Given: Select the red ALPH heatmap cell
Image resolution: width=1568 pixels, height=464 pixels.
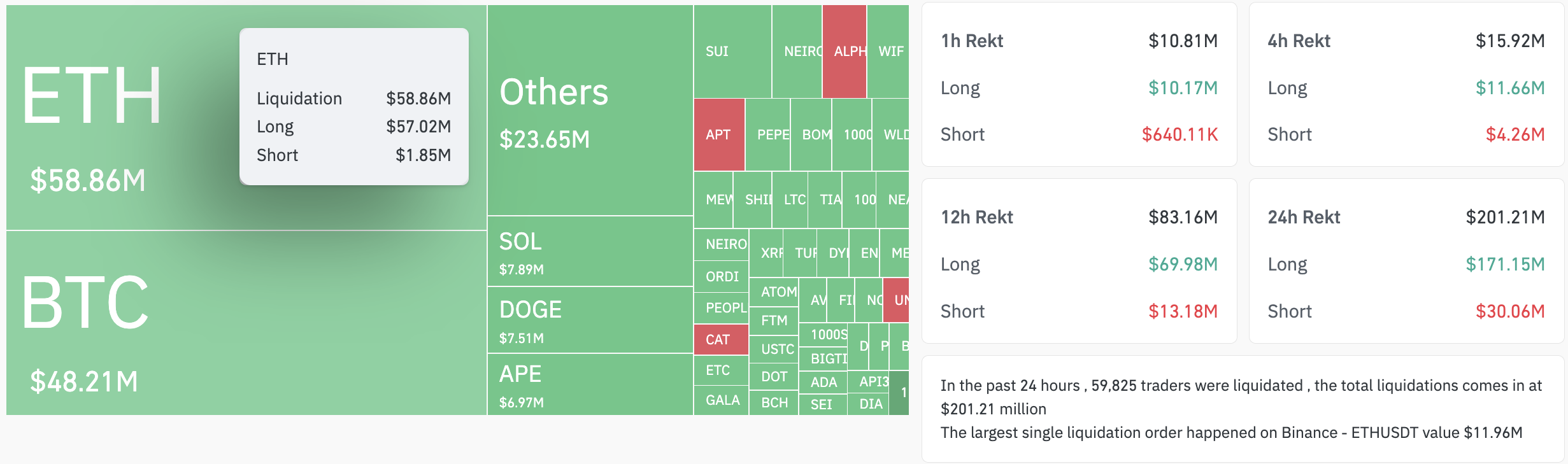Looking at the screenshot, I should (845, 52).
